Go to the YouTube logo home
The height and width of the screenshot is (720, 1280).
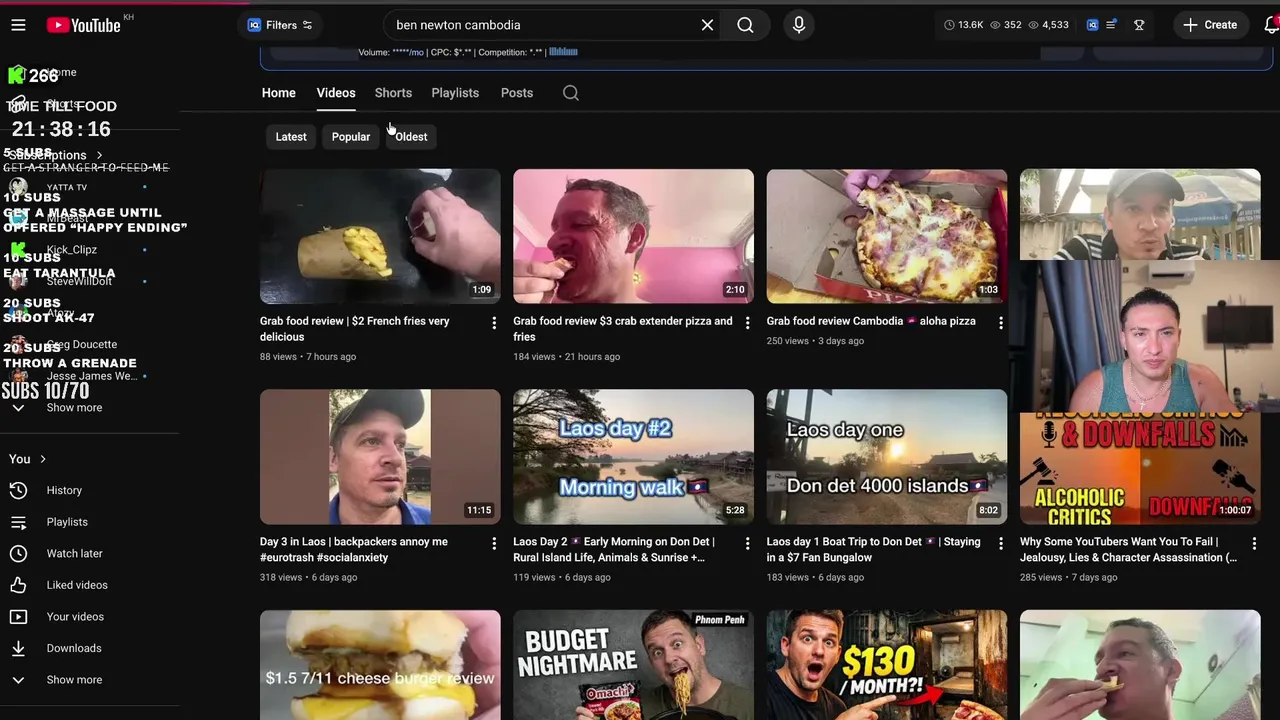point(84,25)
